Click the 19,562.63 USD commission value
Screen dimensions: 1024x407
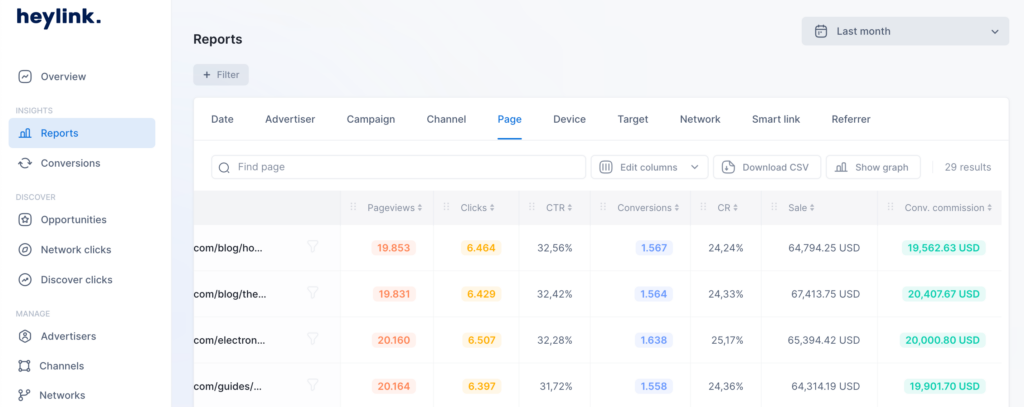(944, 248)
